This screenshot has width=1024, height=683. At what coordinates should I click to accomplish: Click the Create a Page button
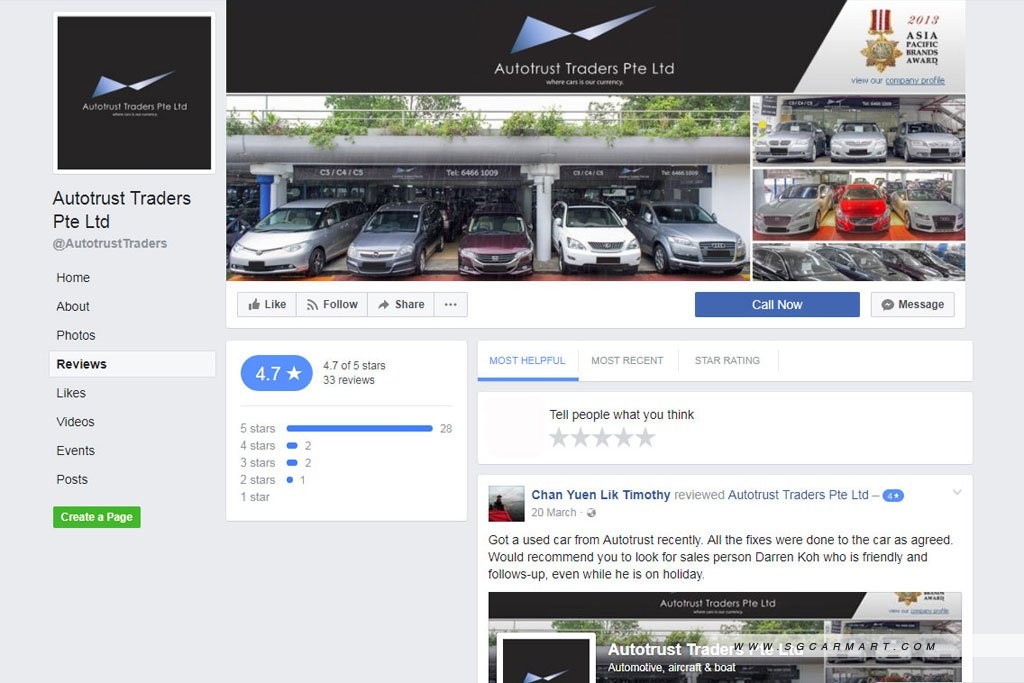pyautogui.click(x=97, y=517)
